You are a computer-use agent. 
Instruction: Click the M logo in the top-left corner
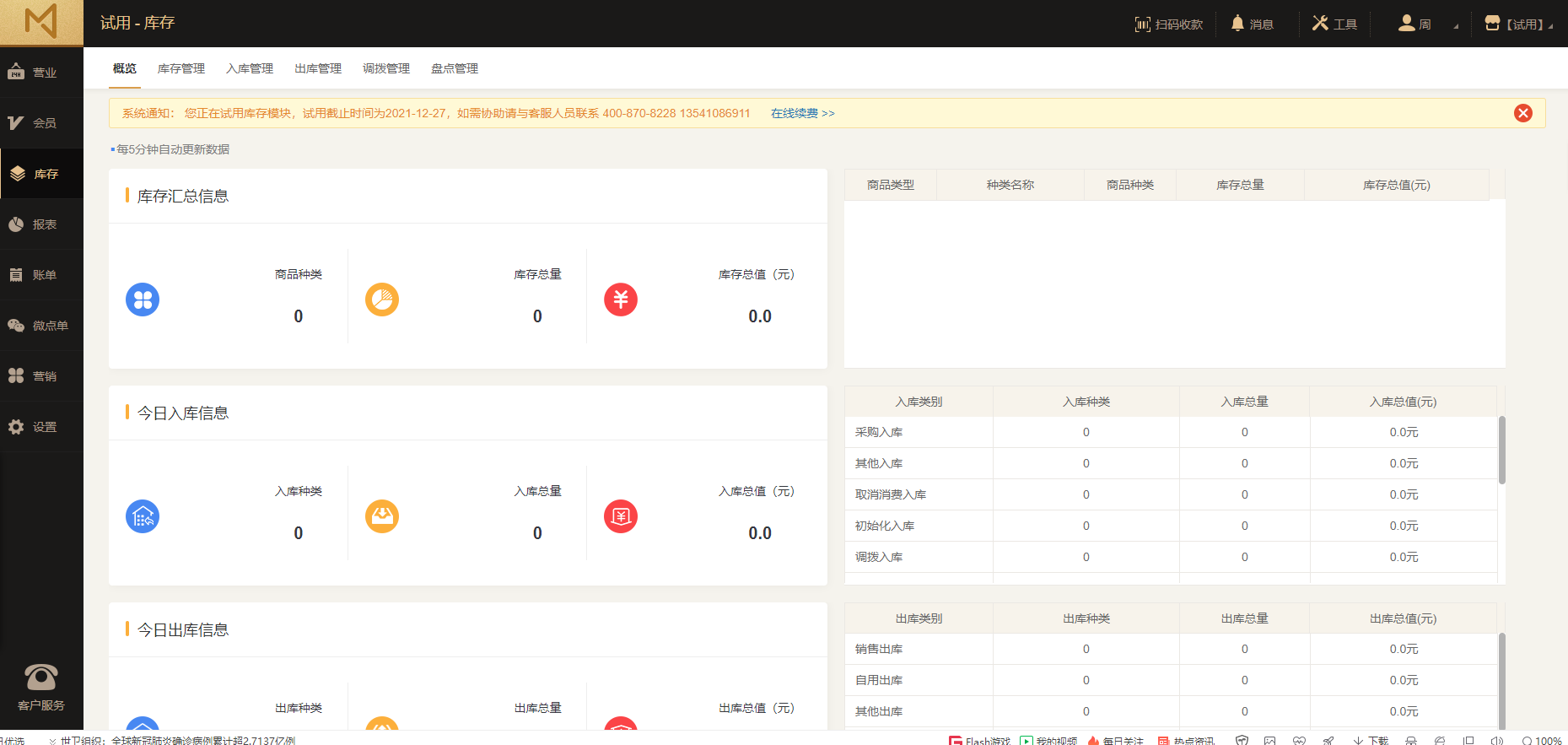(41, 21)
